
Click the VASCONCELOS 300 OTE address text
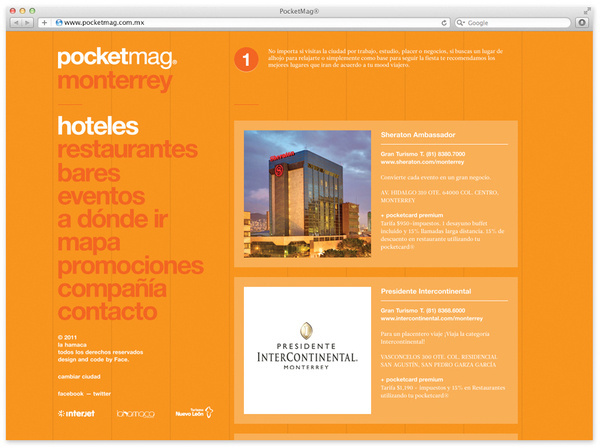click(x=439, y=361)
